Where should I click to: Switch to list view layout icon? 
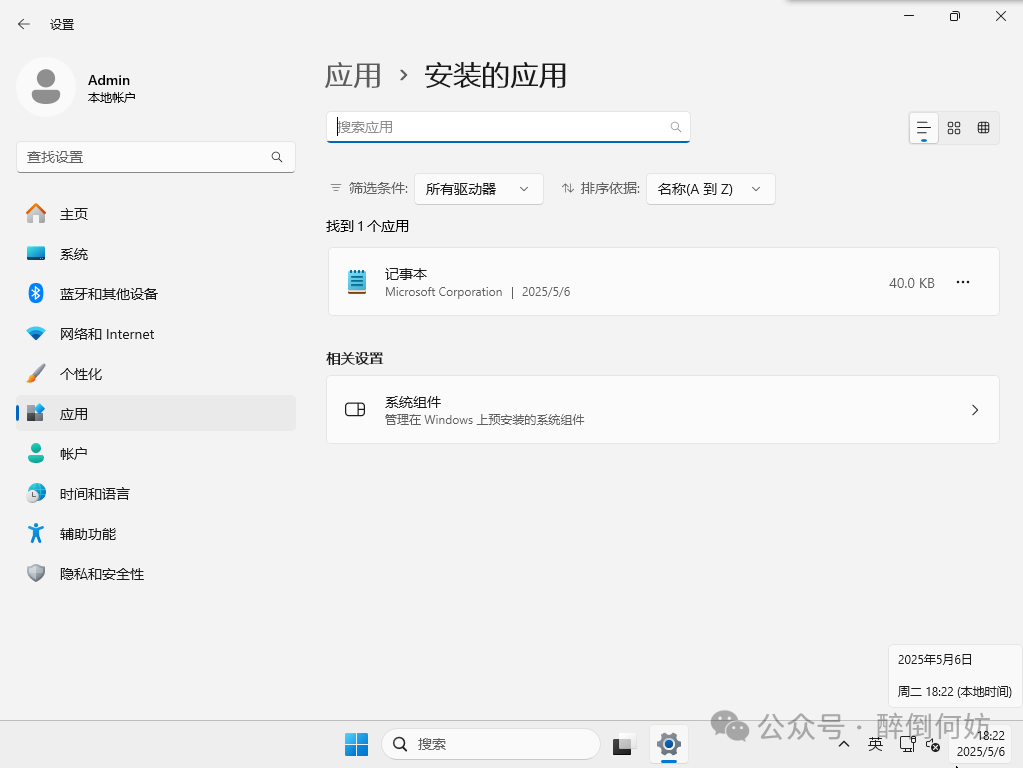point(924,128)
